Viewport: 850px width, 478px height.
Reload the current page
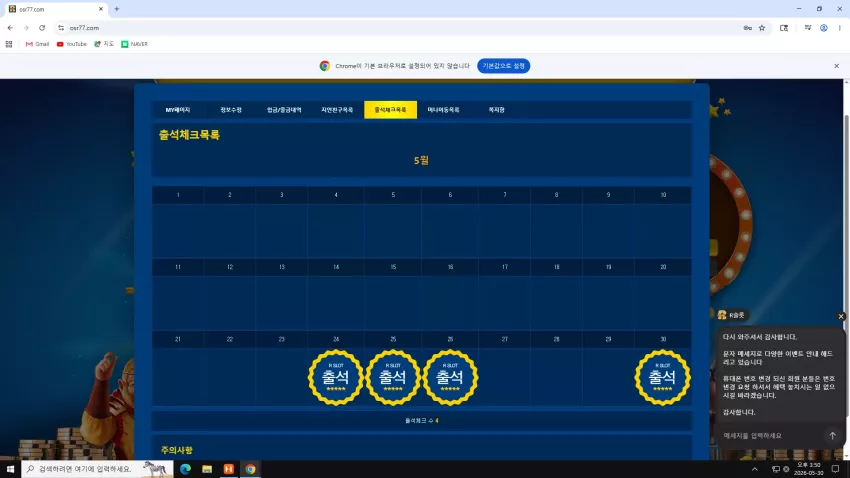click(42, 28)
